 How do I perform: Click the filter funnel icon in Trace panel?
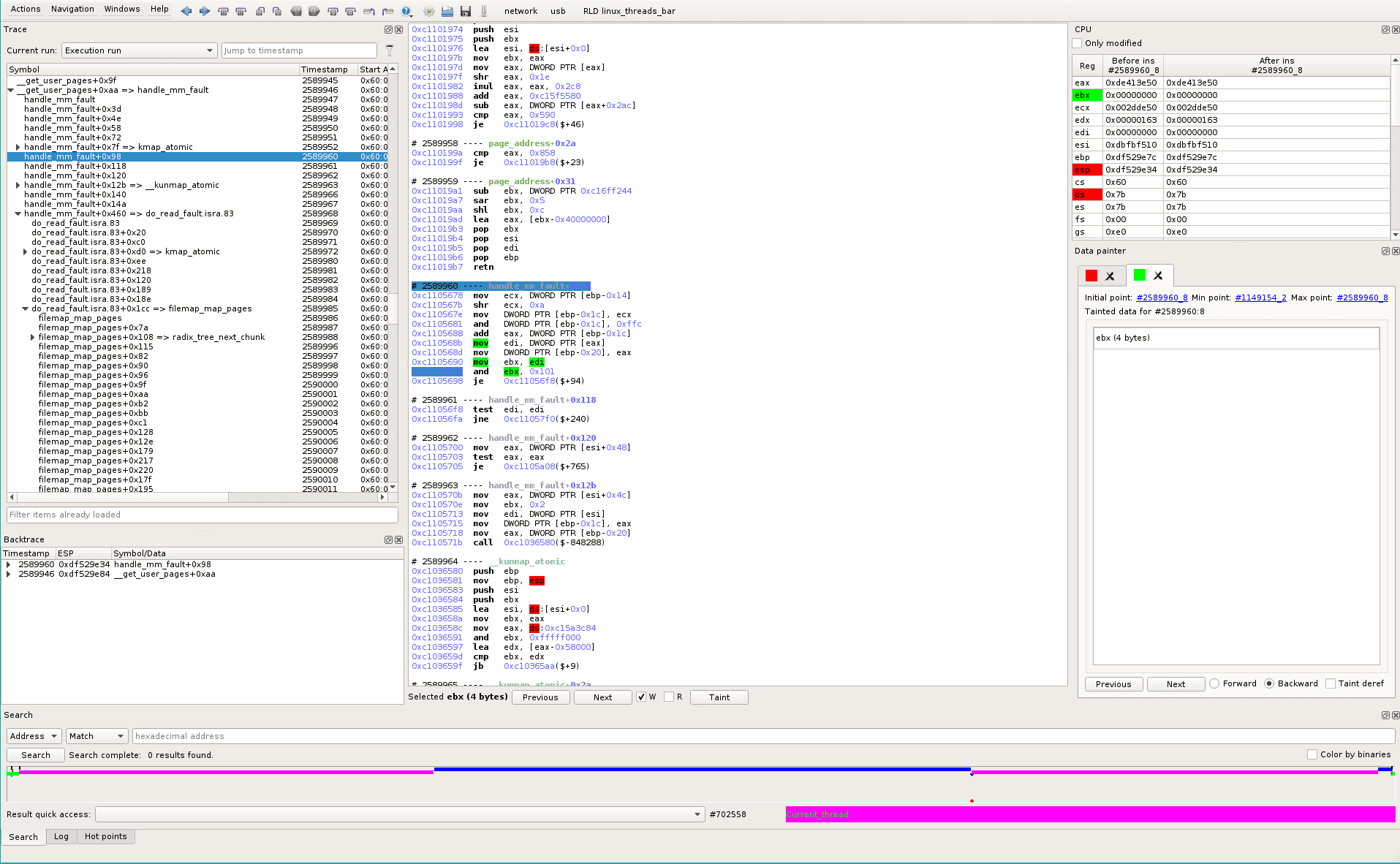390,50
